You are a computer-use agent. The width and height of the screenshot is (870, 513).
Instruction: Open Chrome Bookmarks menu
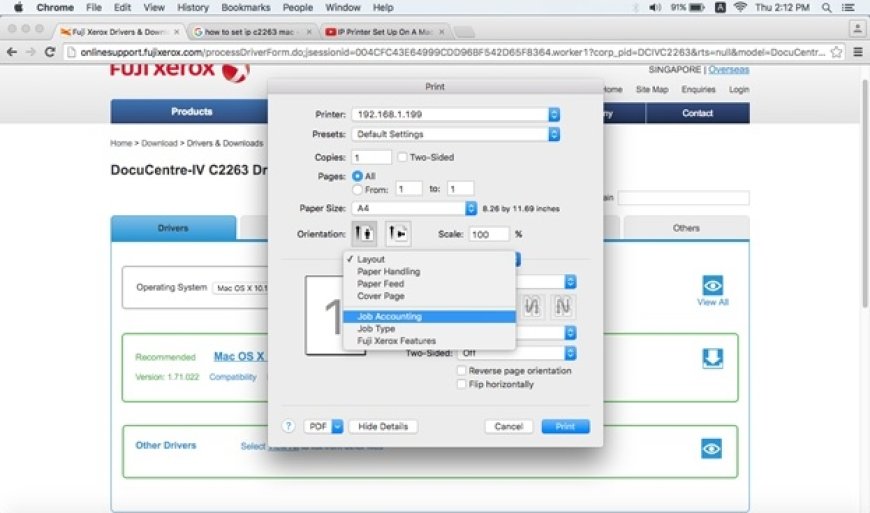click(x=245, y=7)
